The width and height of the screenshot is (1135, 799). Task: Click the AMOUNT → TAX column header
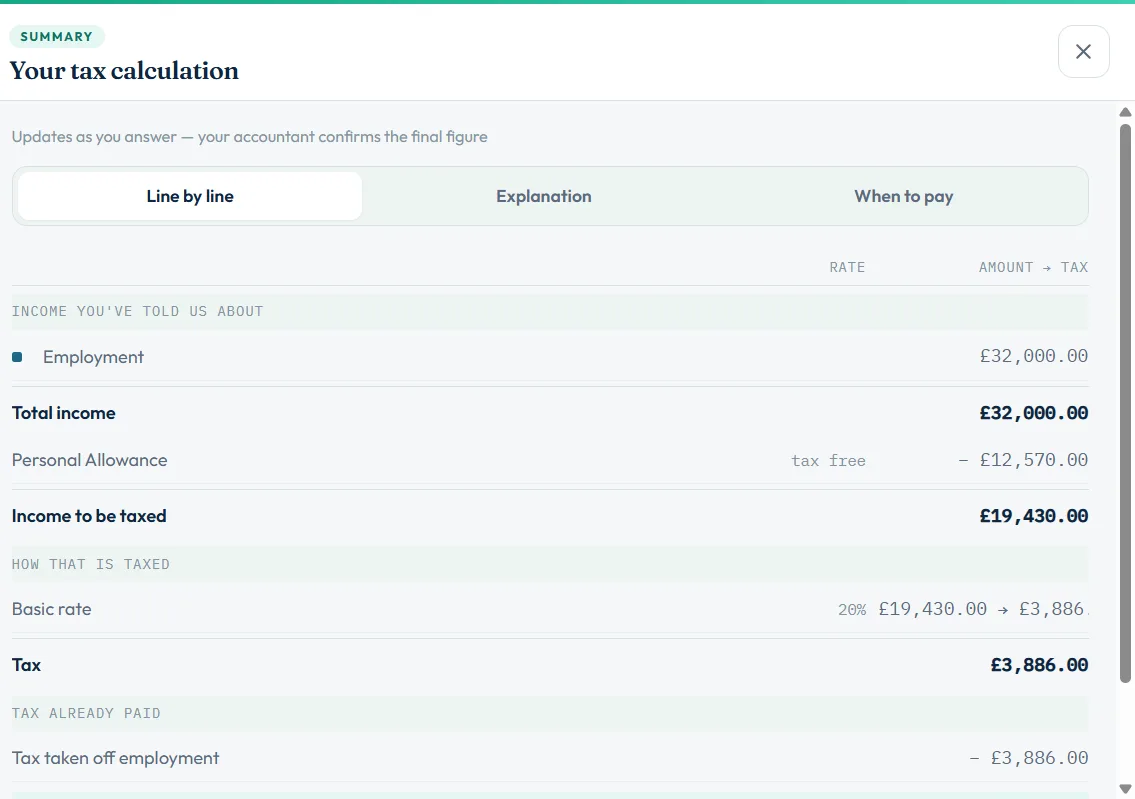click(1034, 268)
